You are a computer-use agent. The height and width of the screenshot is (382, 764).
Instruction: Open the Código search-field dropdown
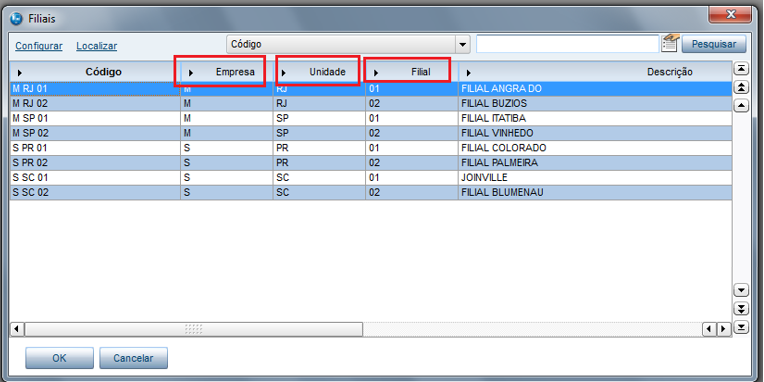coord(462,44)
